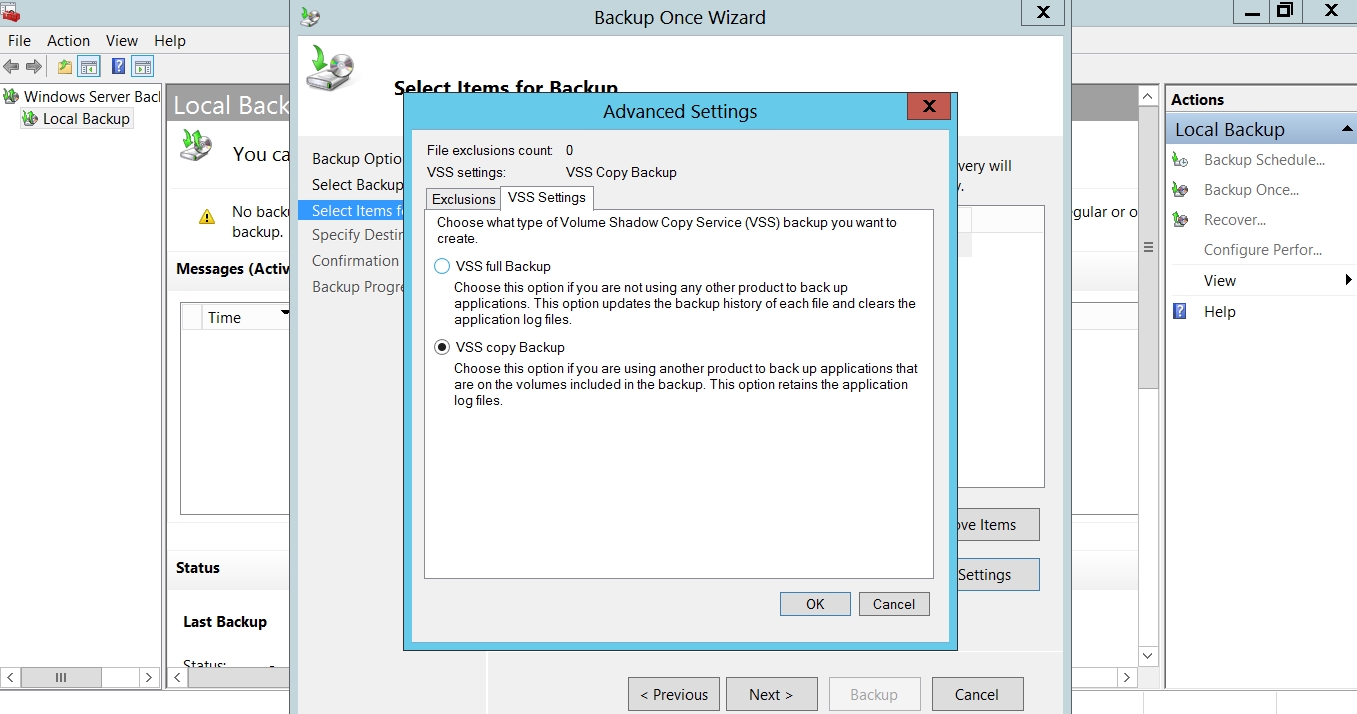Click the left pane horizontal scrollbar thumb
1357x714 pixels.
click(x=61, y=678)
